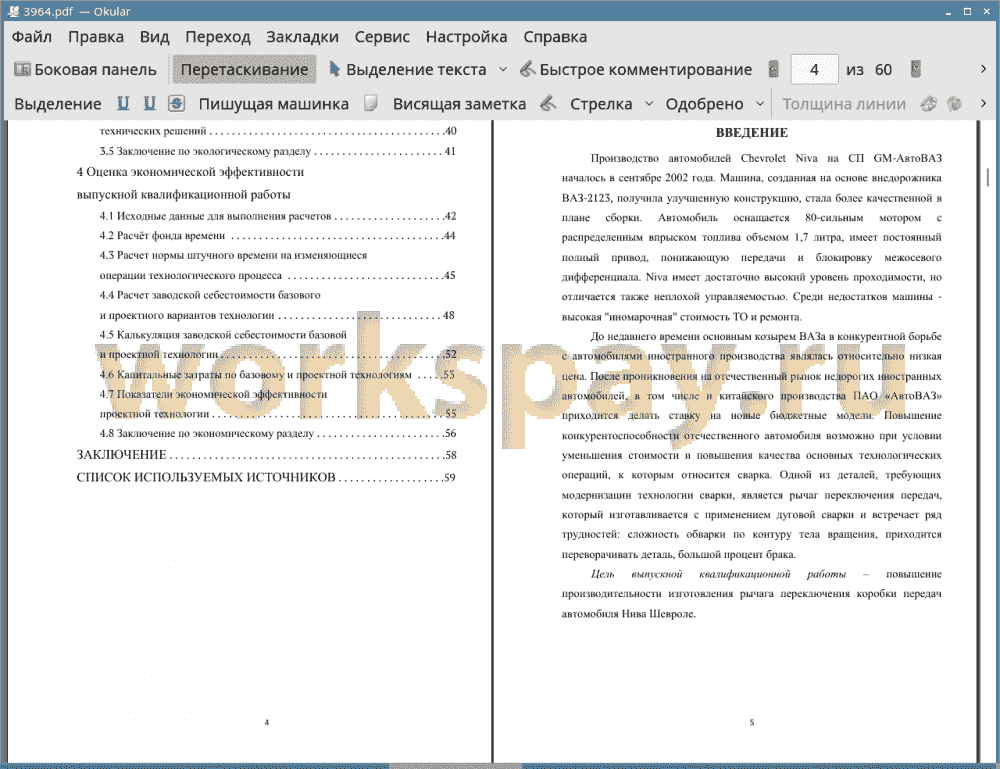Click the Толщина линии option

tap(844, 104)
